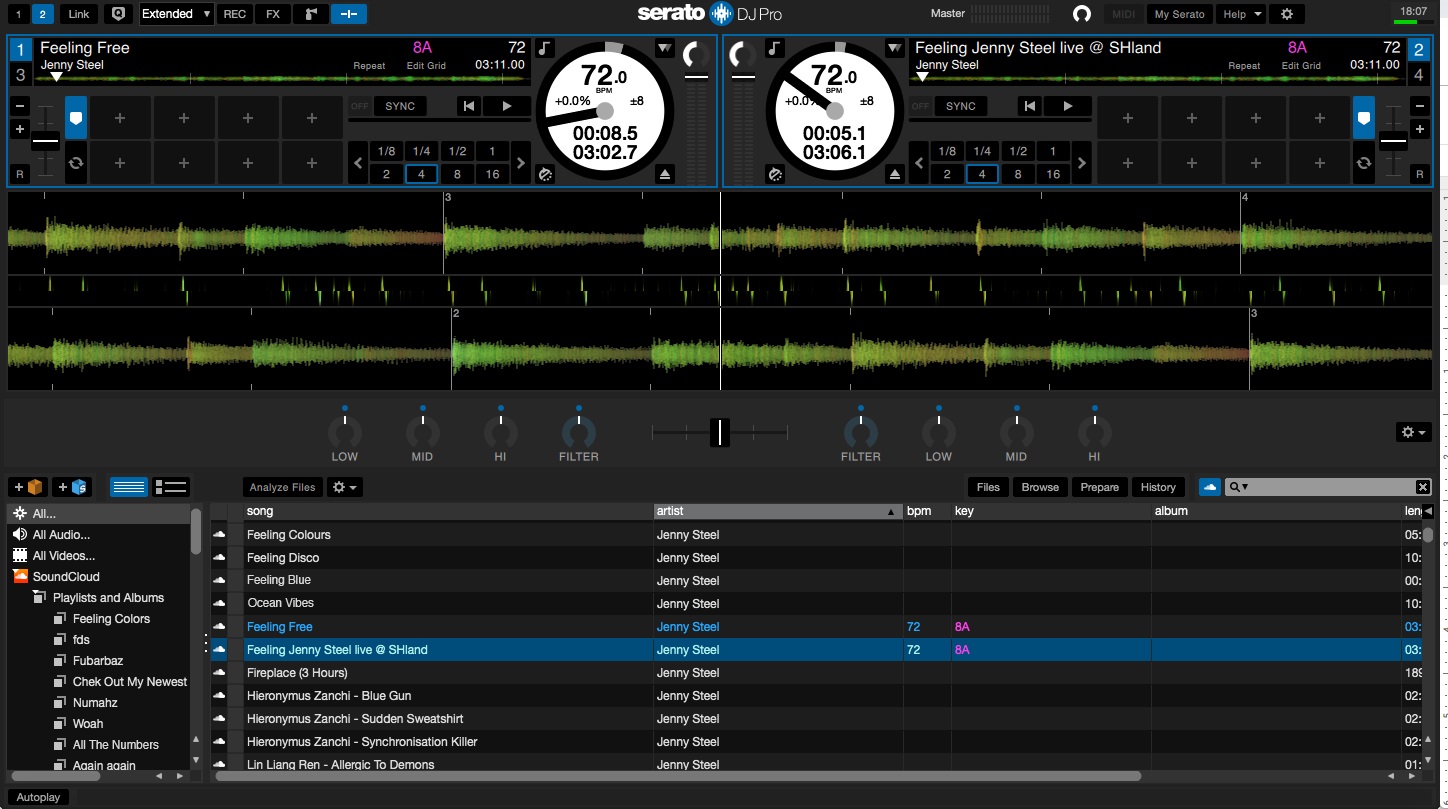Click the left deck key lock note icon
1448x809 pixels.
[544, 48]
